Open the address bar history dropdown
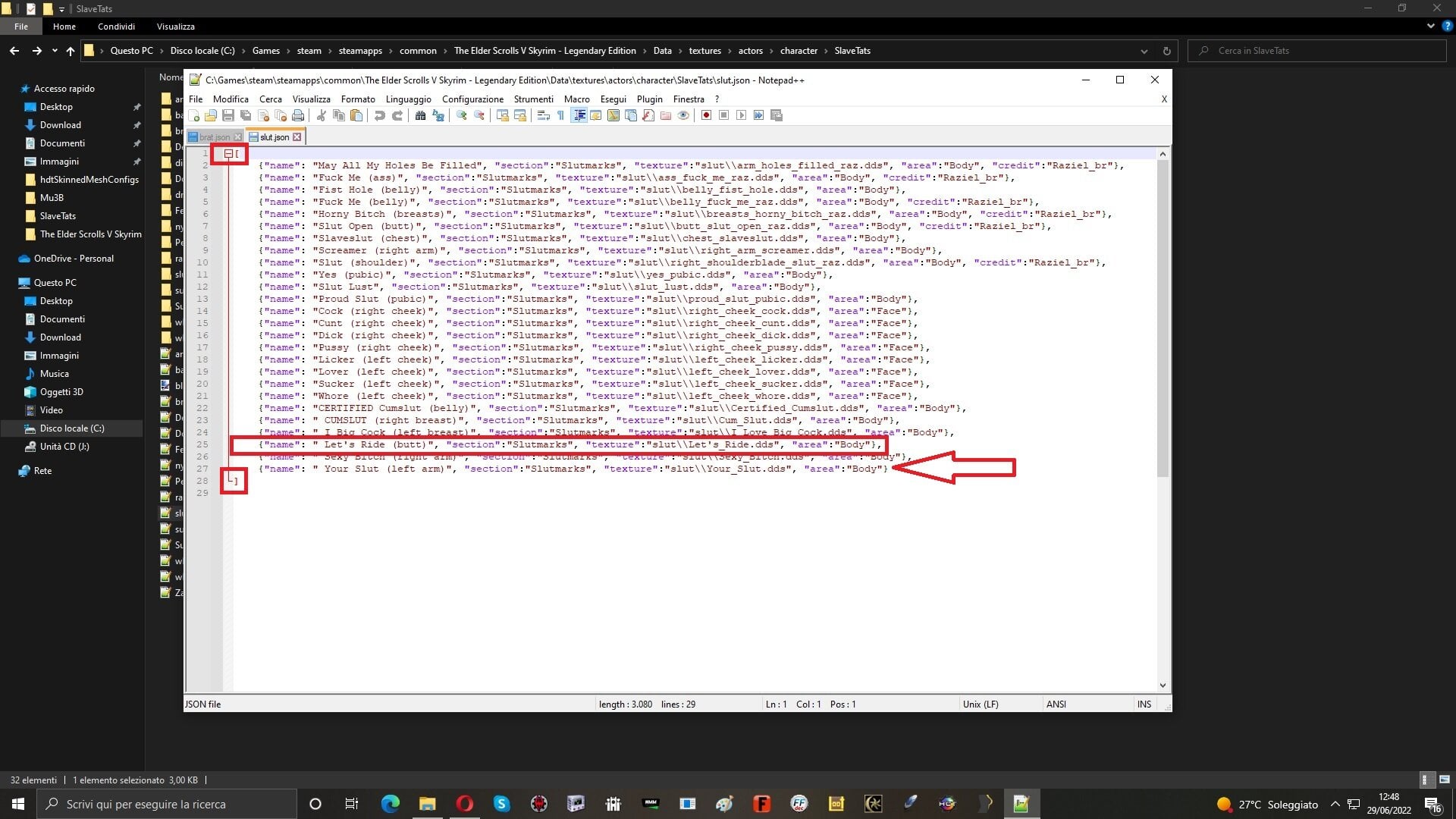Screen dimensions: 1456x819 click(1144, 51)
